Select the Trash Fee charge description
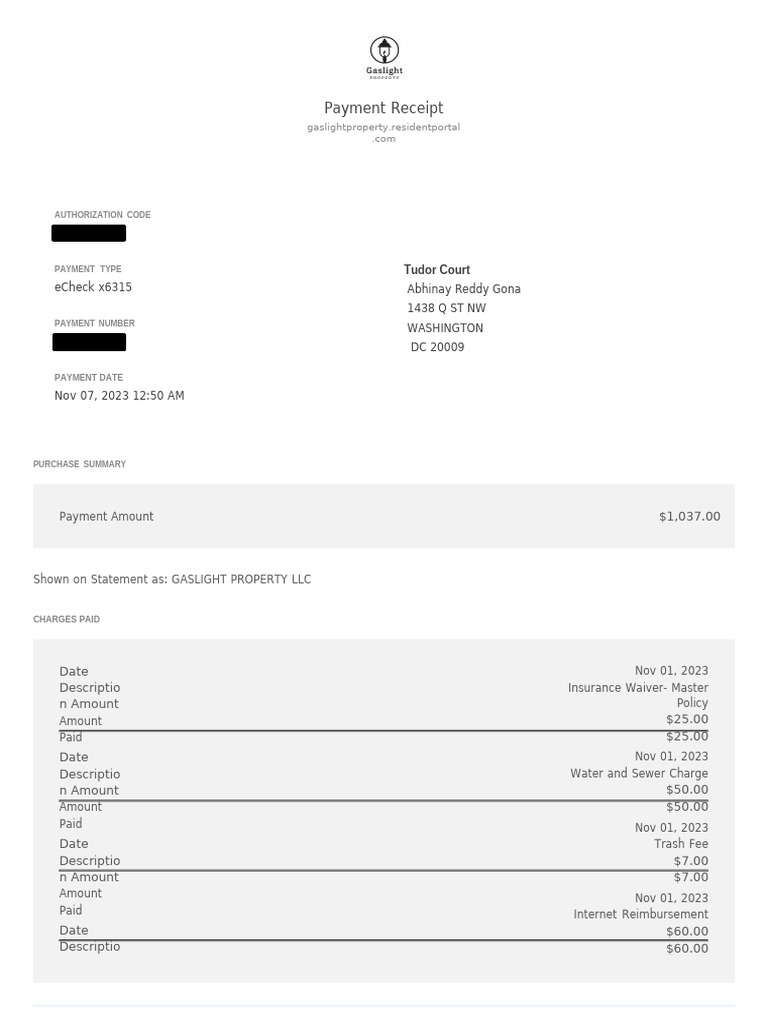The image size is (768, 1024). click(681, 844)
